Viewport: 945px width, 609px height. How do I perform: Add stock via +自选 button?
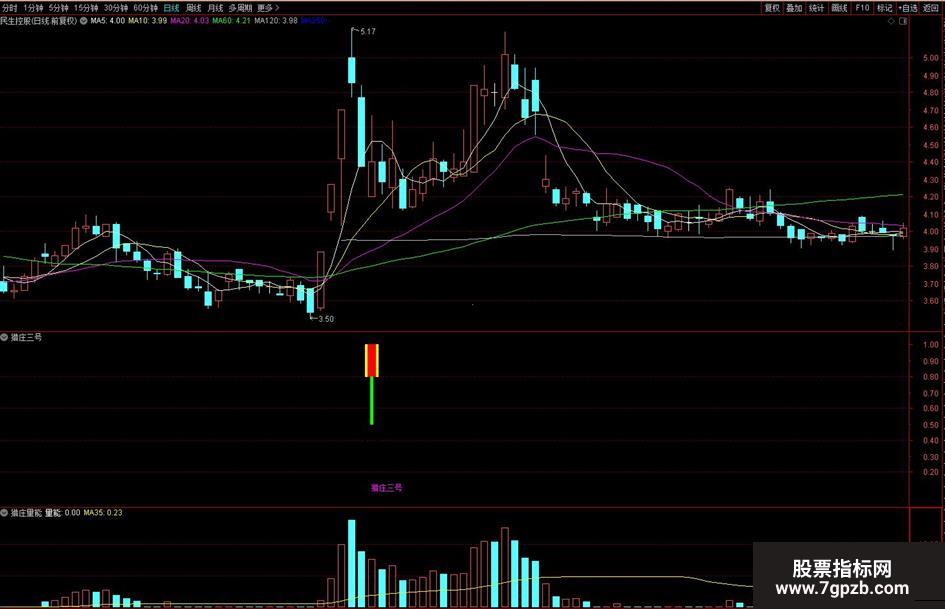[908, 8]
